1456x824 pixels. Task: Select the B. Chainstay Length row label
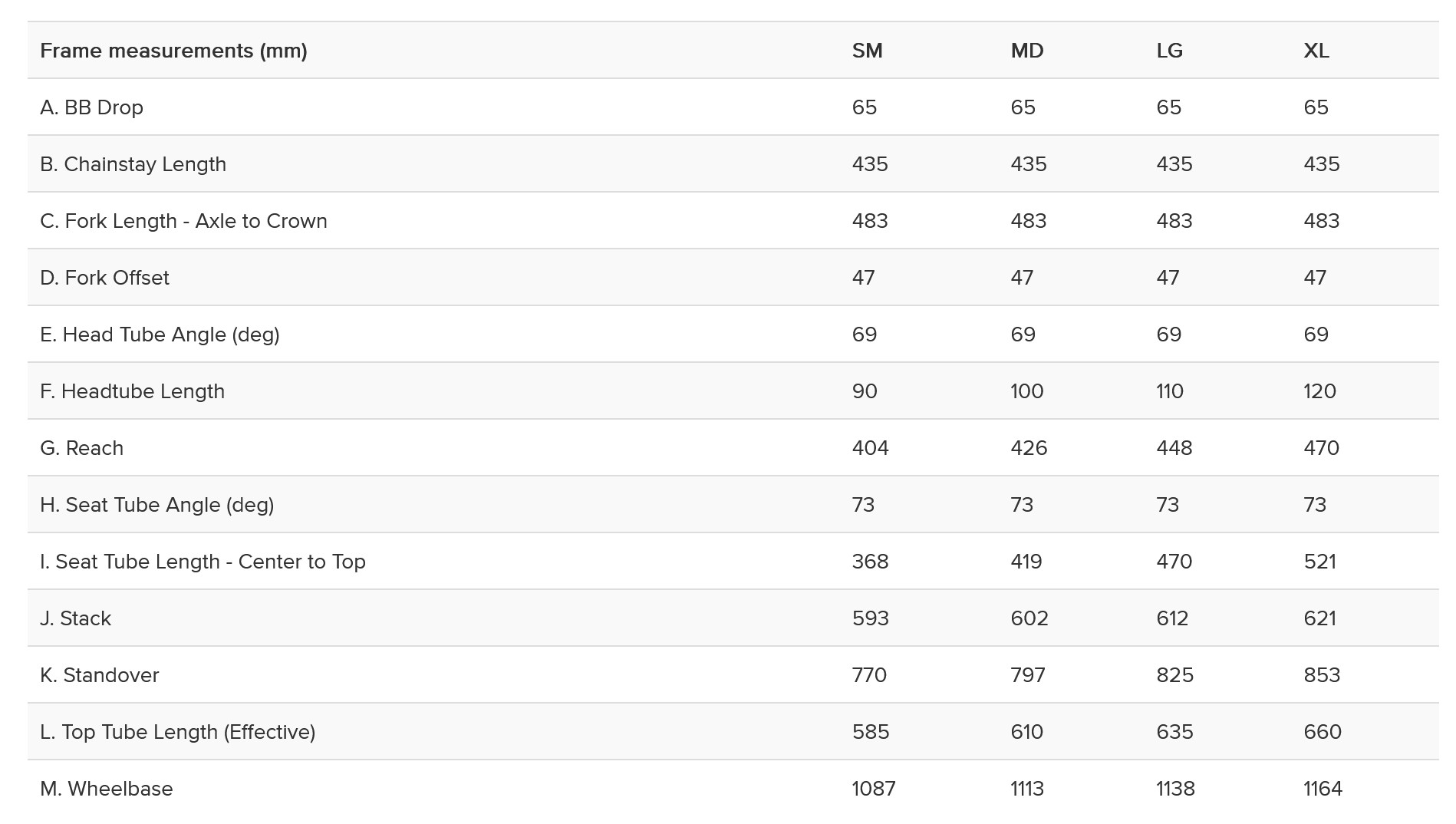coord(133,164)
